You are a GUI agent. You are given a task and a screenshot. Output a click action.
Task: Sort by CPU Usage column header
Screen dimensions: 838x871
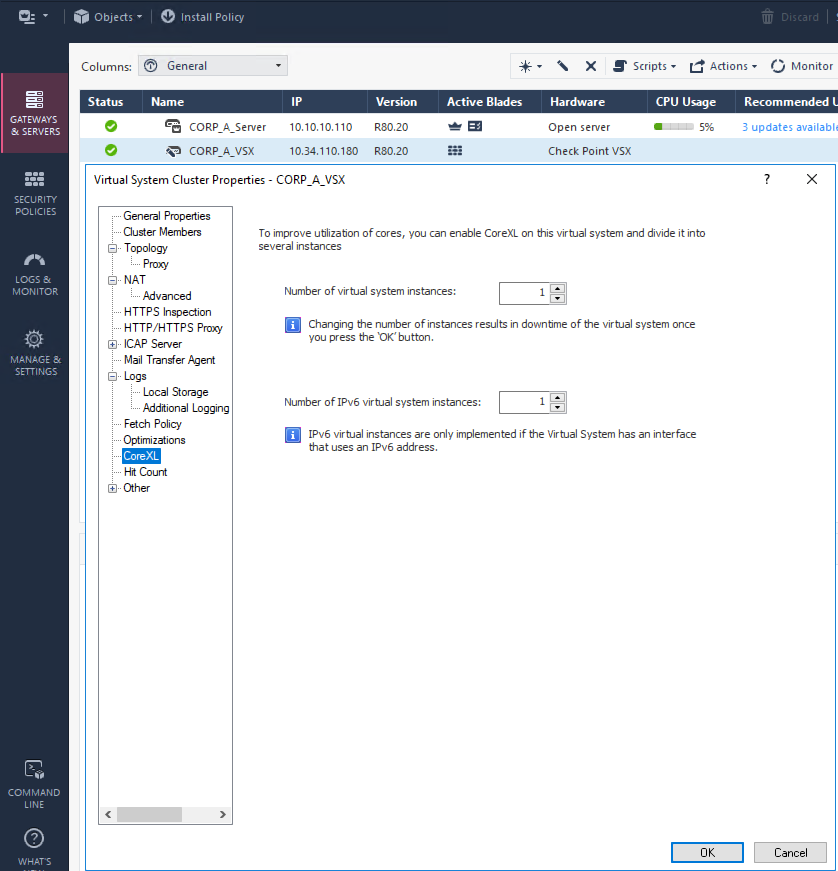point(691,102)
